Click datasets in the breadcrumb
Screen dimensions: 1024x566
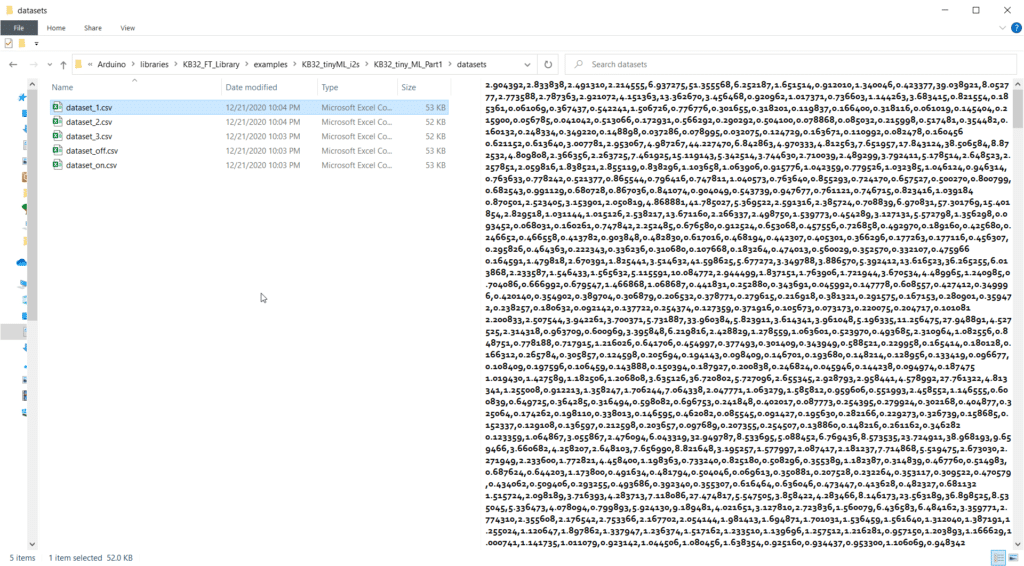tap(472, 65)
